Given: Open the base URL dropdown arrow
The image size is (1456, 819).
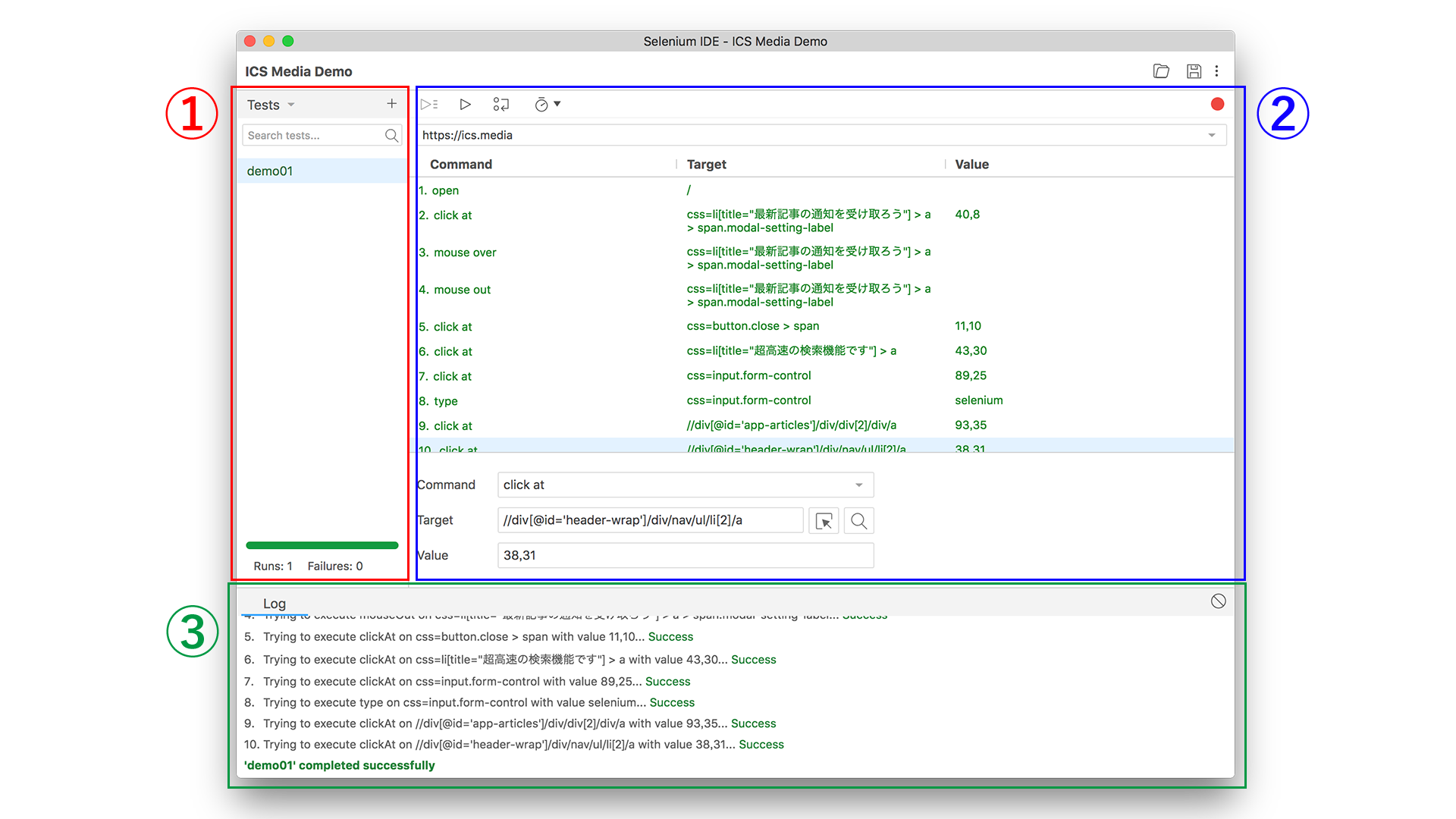Looking at the screenshot, I should 1212,135.
